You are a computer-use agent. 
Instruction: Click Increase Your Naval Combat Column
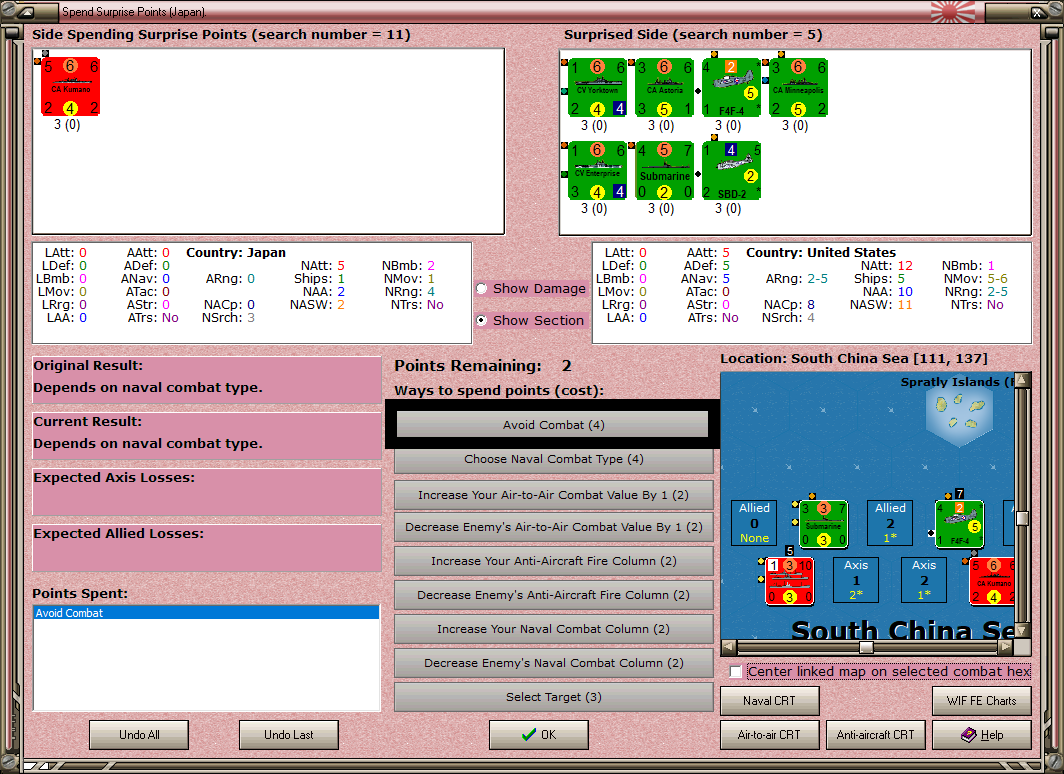point(554,629)
